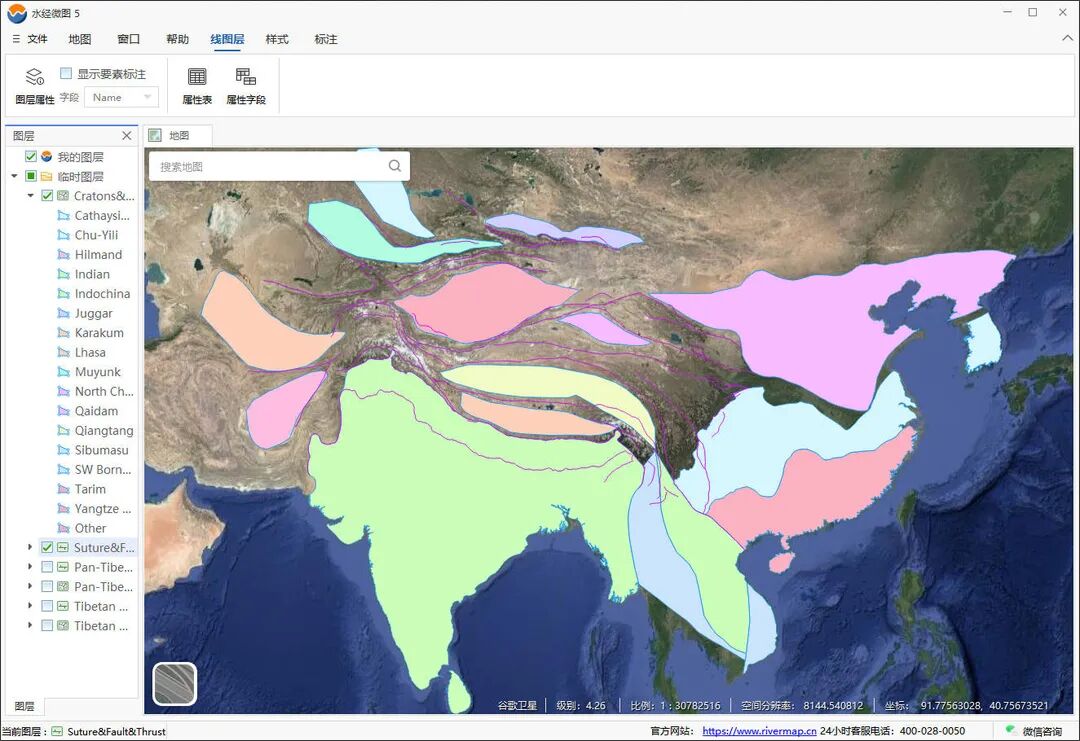Expand the second Pan-Tibe... layer node
The width and height of the screenshot is (1080, 741).
tap(30, 587)
